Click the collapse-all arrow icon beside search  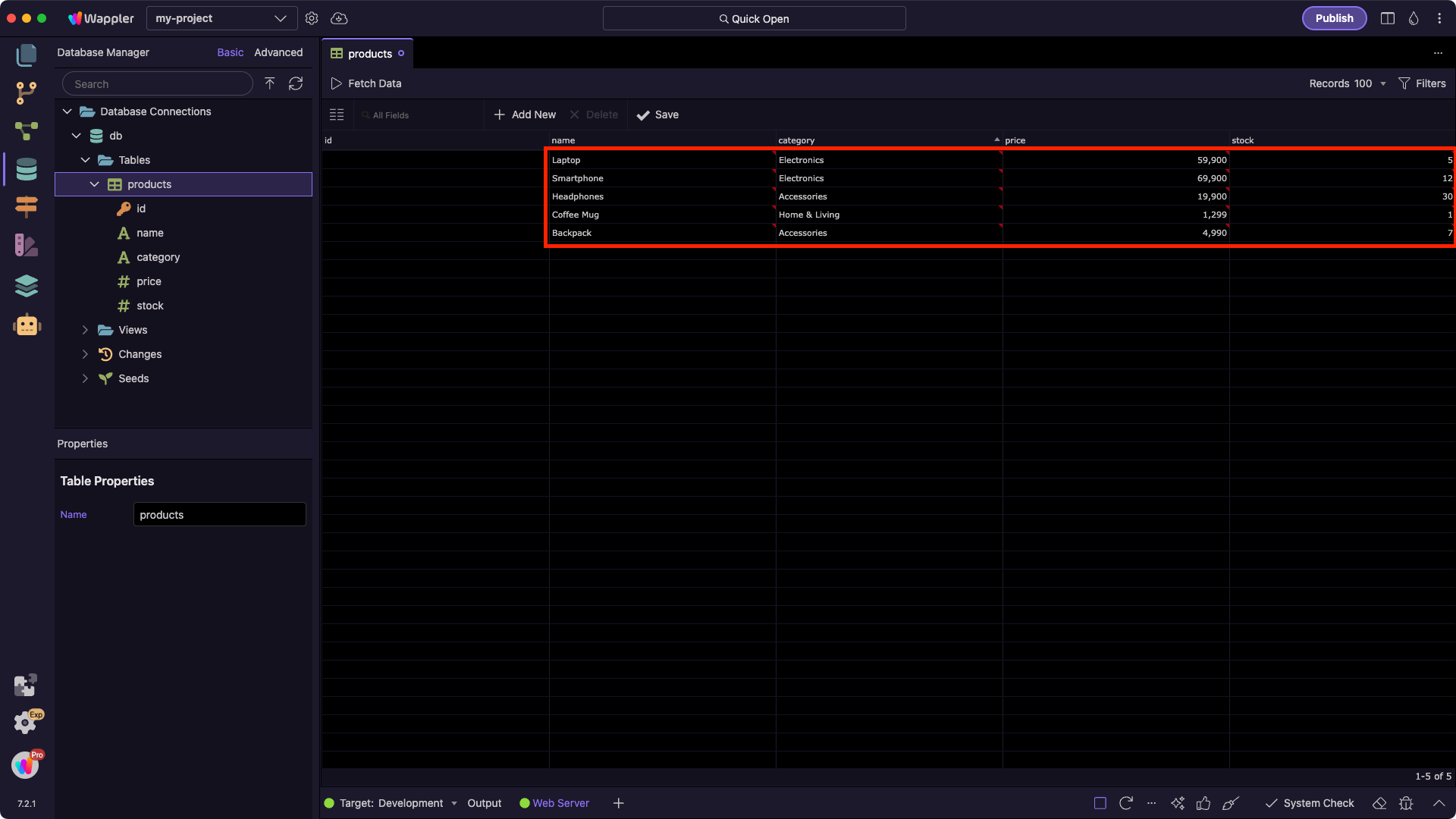click(x=270, y=83)
